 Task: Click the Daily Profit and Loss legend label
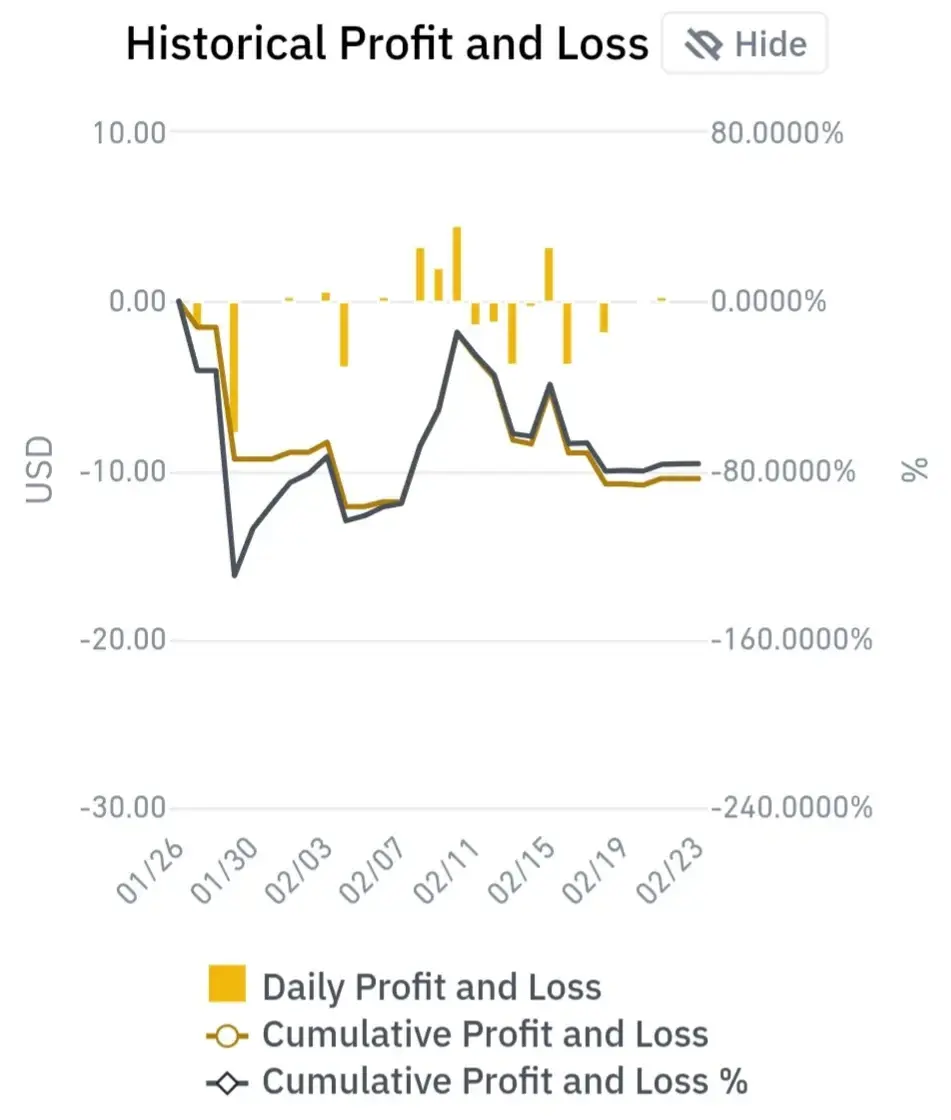coord(432,986)
